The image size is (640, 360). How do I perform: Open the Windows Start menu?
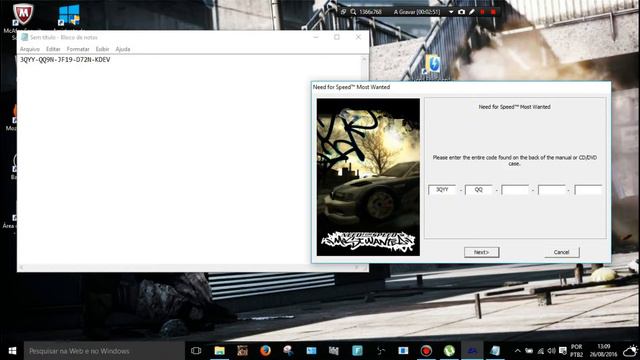(12, 351)
